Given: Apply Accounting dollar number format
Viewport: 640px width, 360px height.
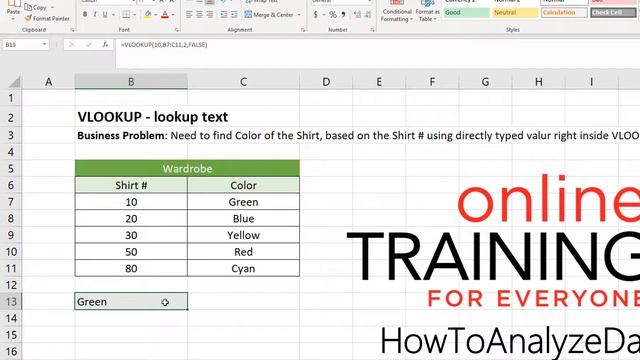Looking at the screenshot, I should (x=316, y=15).
